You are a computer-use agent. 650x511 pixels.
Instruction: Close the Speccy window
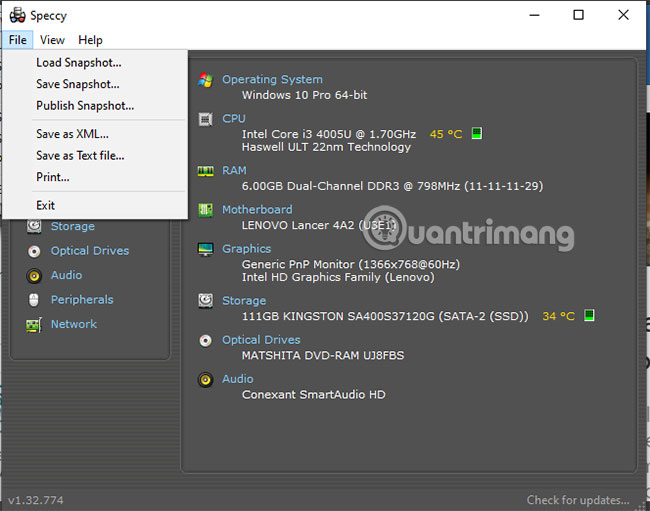tap(623, 15)
